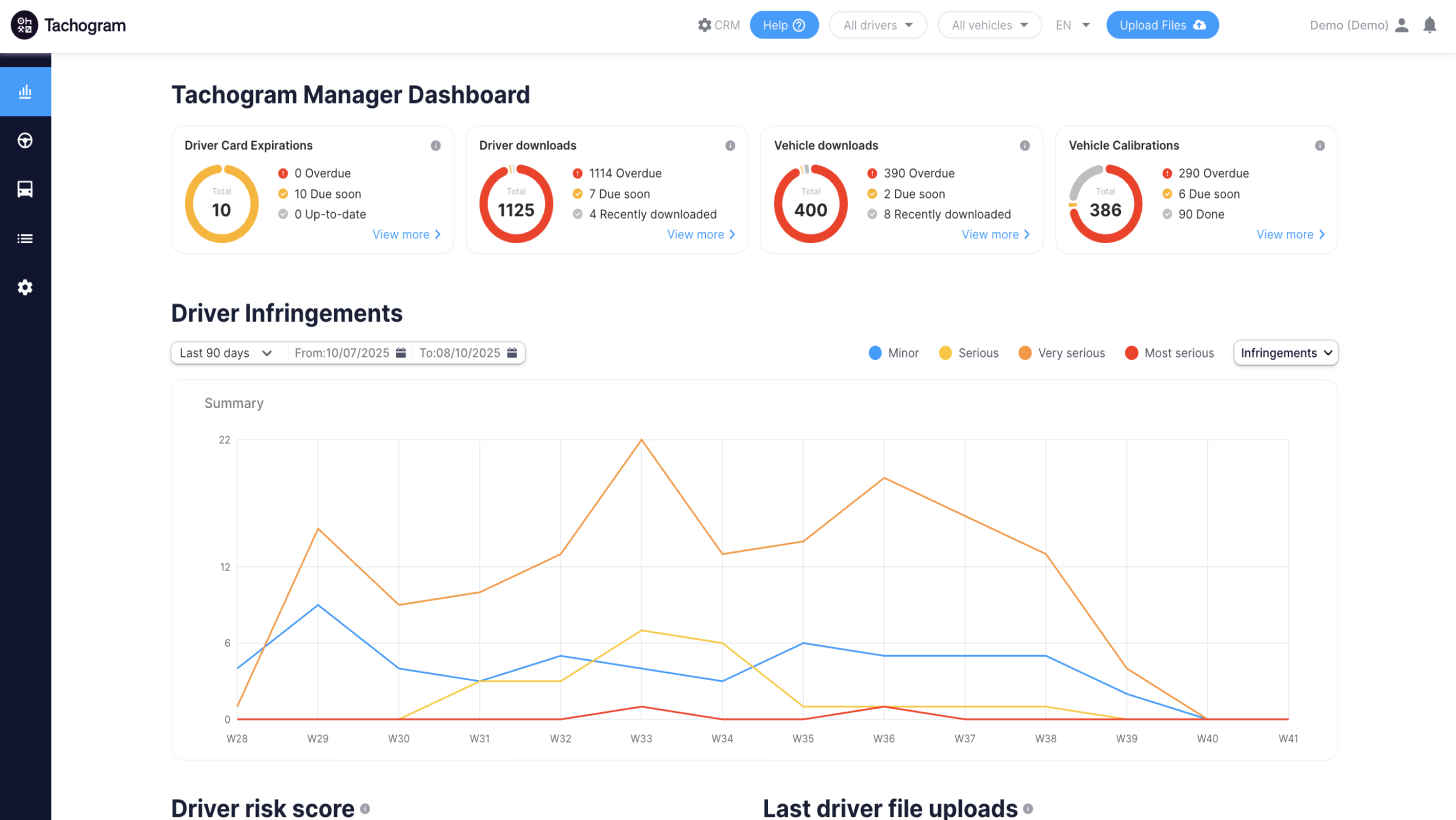Open the Last 90 days dropdown
Viewport: 1456px width, 820px height.
[x=227, y=352]
